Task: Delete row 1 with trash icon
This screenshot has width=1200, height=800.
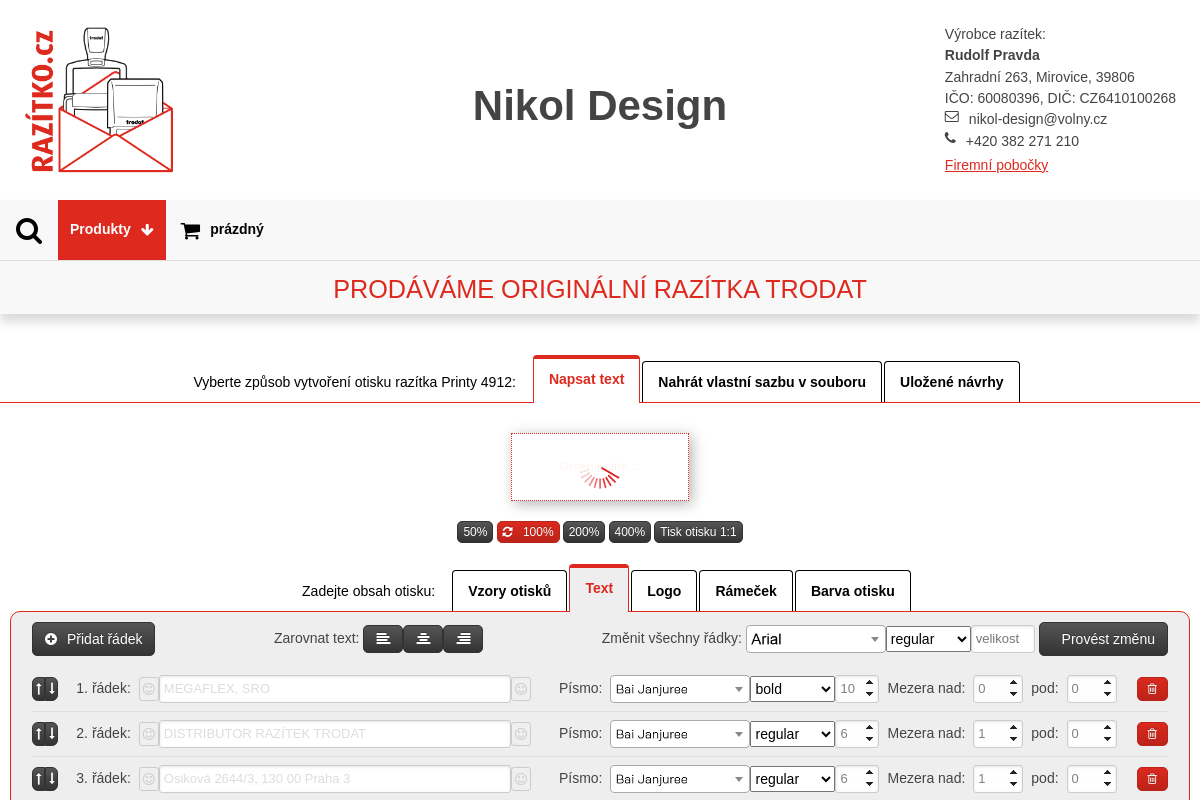Action: 1152,689
